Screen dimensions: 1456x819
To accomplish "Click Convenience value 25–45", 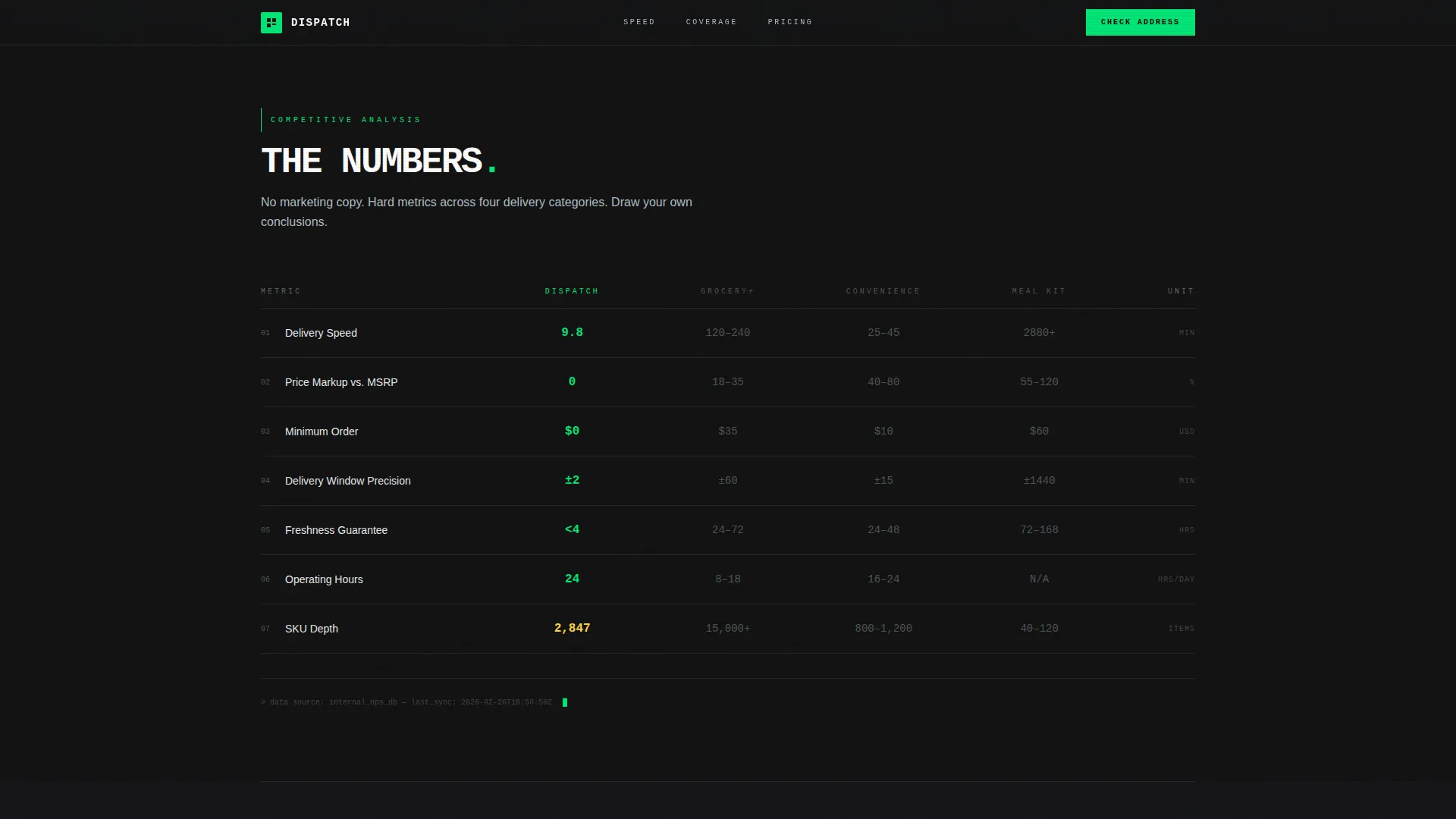I will 883,333.
